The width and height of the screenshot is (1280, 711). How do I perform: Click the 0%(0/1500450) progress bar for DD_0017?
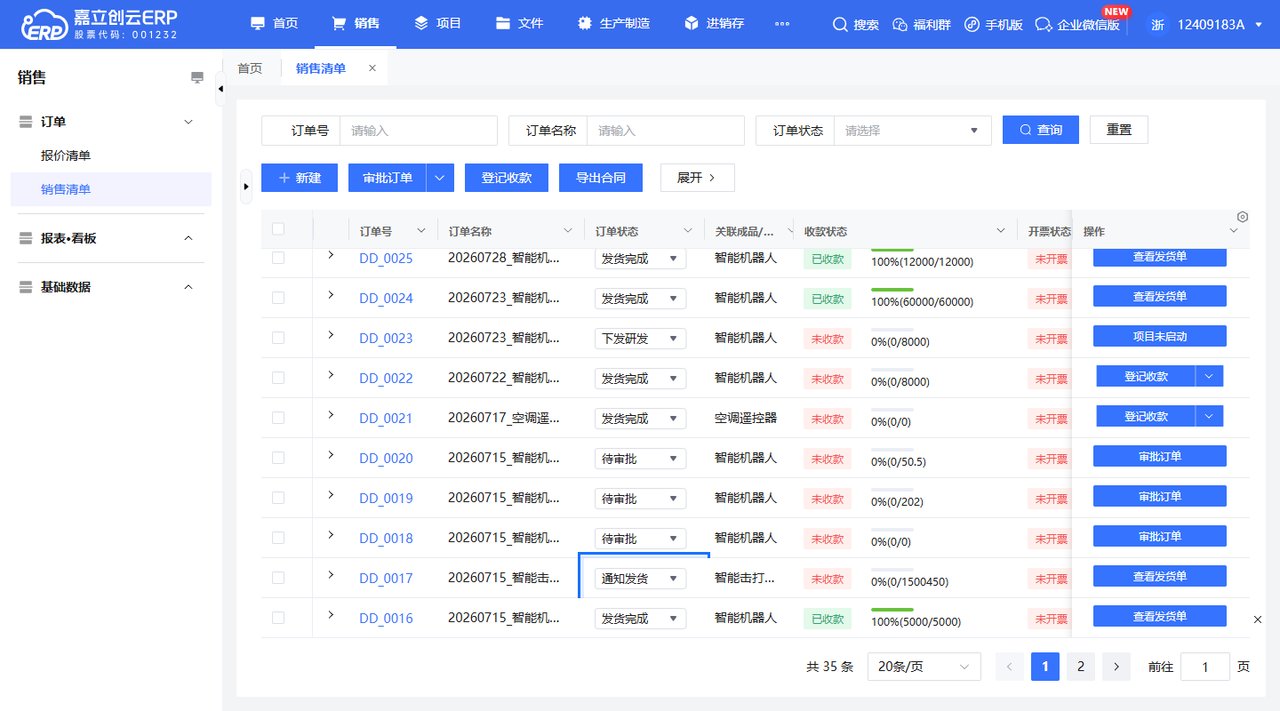click(892, 570)
